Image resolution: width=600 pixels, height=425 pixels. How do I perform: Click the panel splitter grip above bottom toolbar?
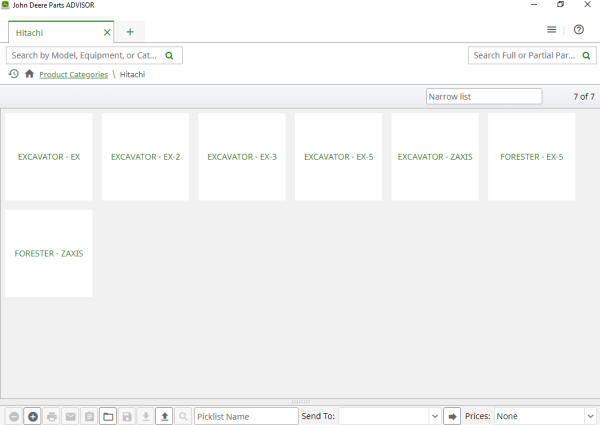[x=301, y=402]
